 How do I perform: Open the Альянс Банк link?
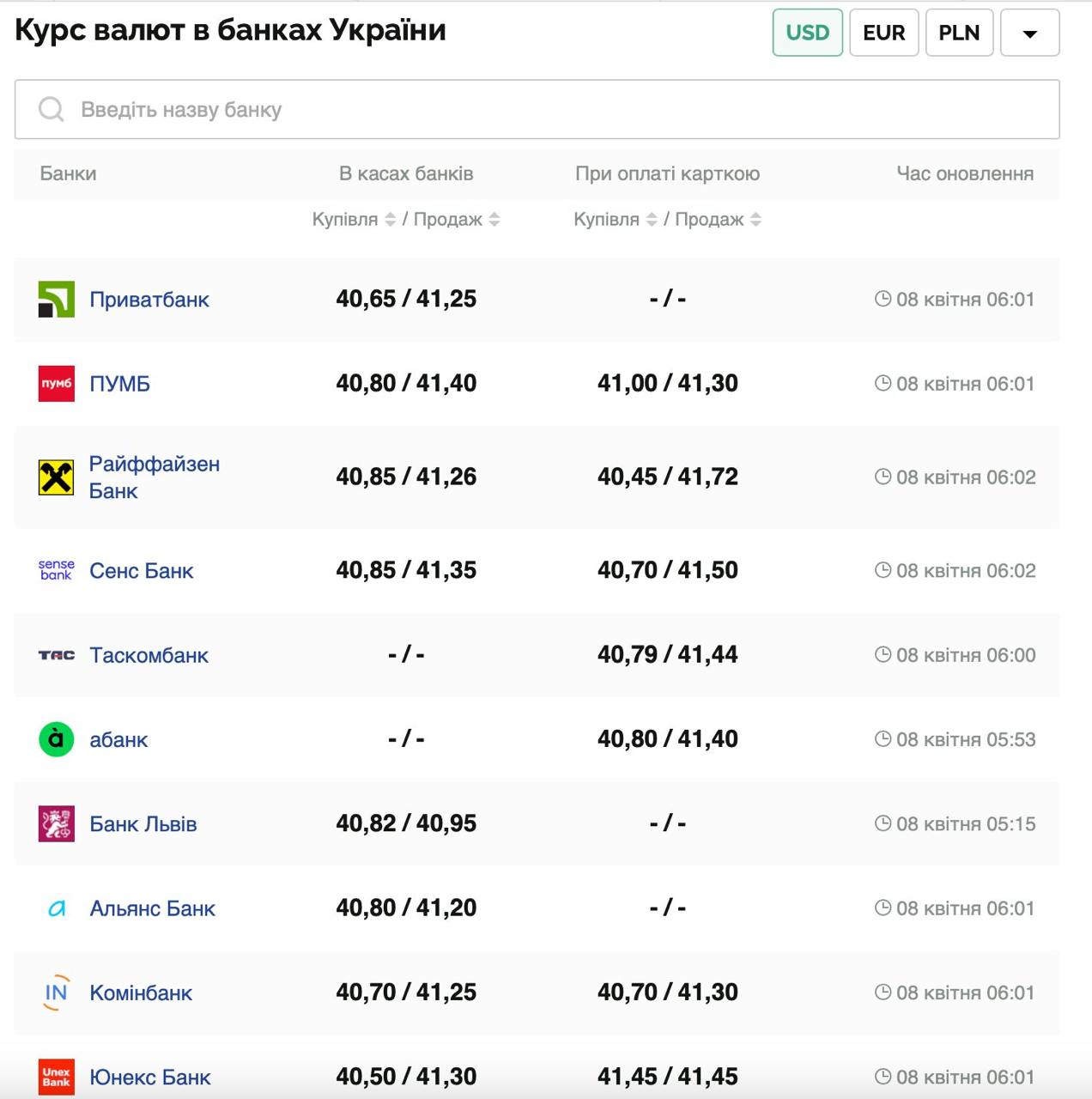click(152, 908)
